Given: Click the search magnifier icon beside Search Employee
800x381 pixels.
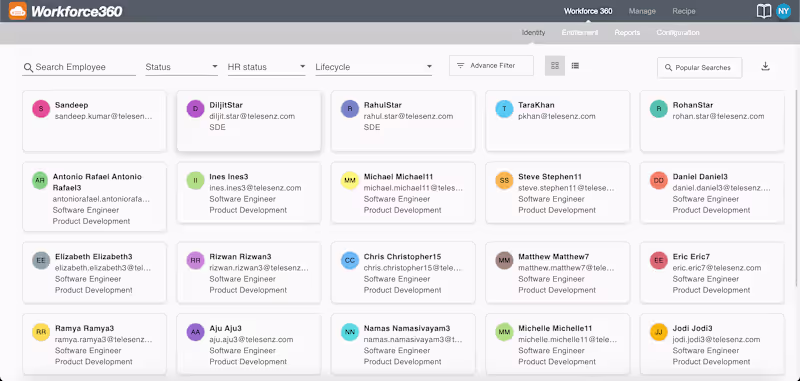Looking at the screenshot, I should pyautogui.click(x=29, y=67).
